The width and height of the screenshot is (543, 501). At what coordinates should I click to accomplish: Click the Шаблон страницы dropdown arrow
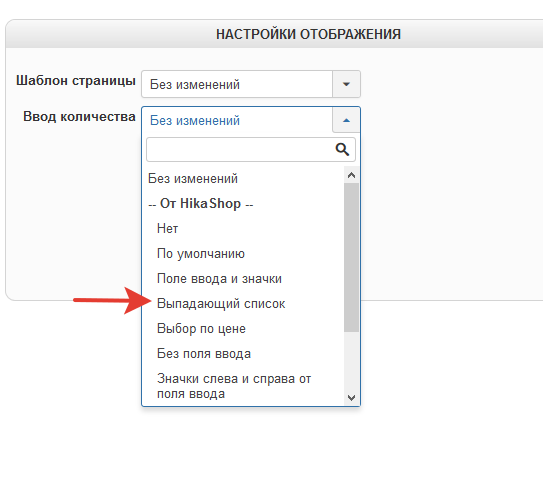coord(346,84)
